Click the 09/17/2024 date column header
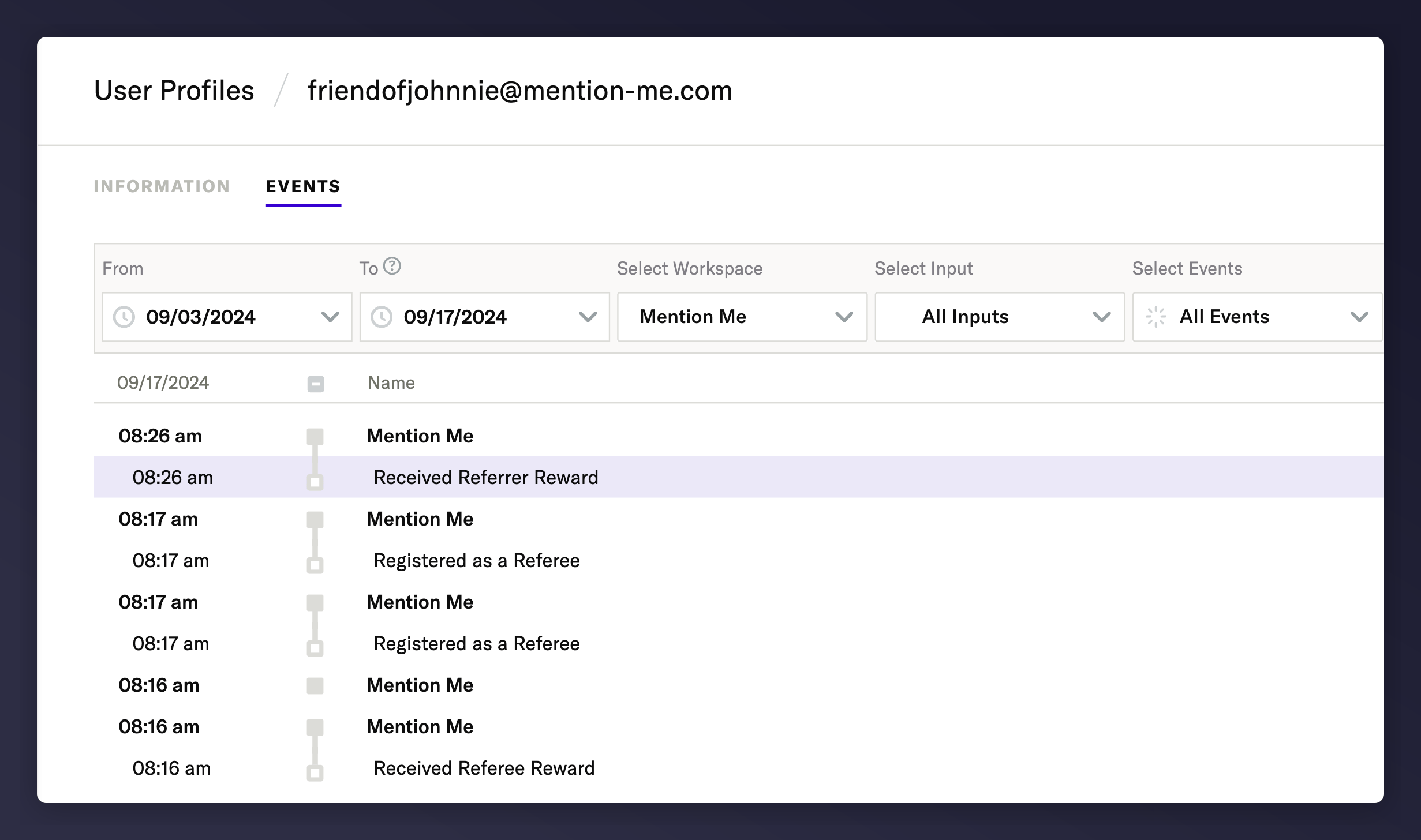Image resolution: width=1421 pixels, height=840 pixels. click(163, 382)
